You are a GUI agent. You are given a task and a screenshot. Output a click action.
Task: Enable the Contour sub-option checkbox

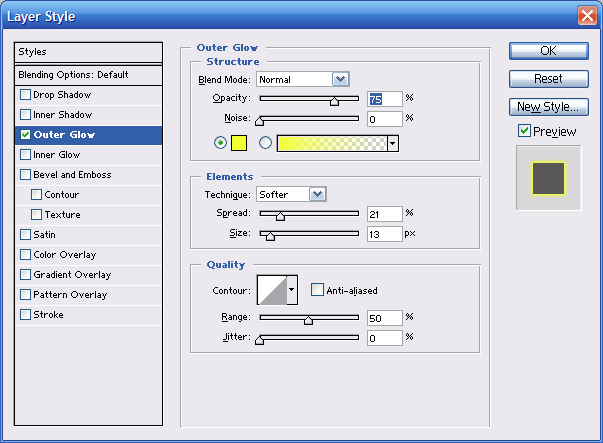[x=37, y=195]
